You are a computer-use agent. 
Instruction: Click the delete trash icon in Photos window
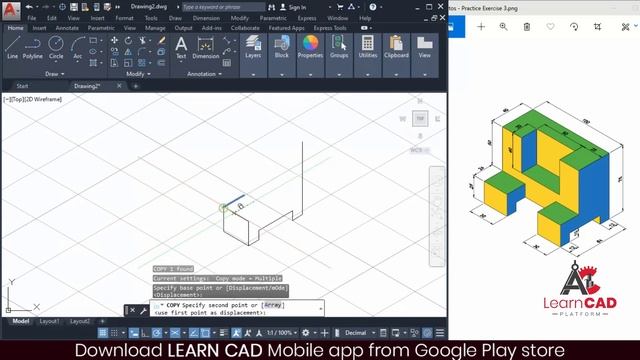(527, 27)
